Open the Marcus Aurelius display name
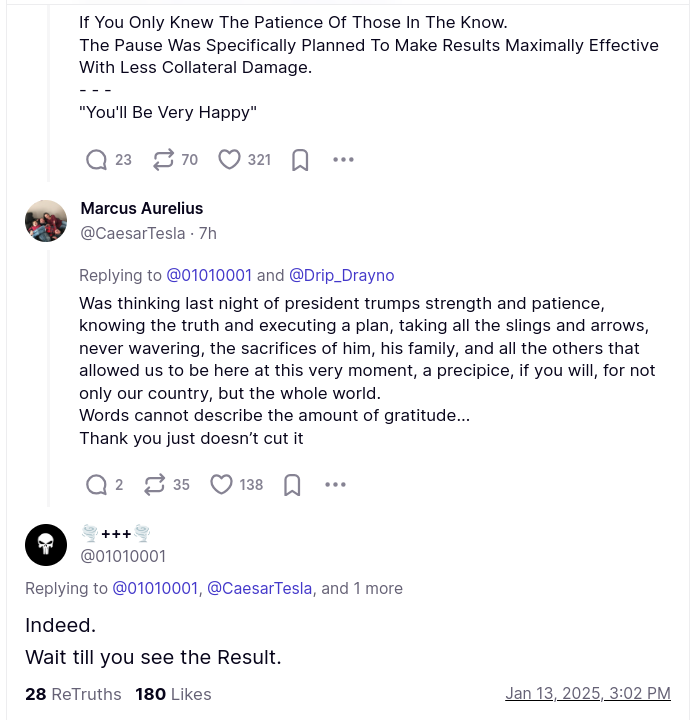 [142, 208]
